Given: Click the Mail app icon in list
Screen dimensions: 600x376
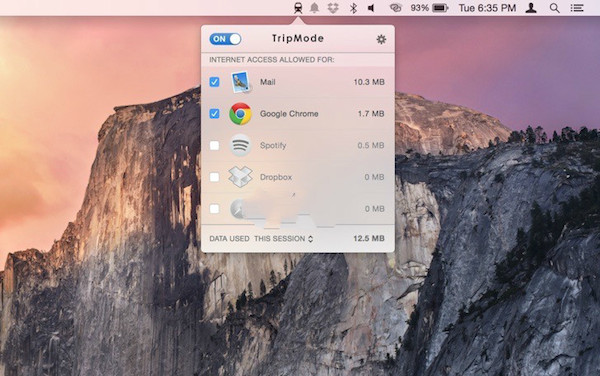Looking at the screenshot, I should tap(241, 82).
